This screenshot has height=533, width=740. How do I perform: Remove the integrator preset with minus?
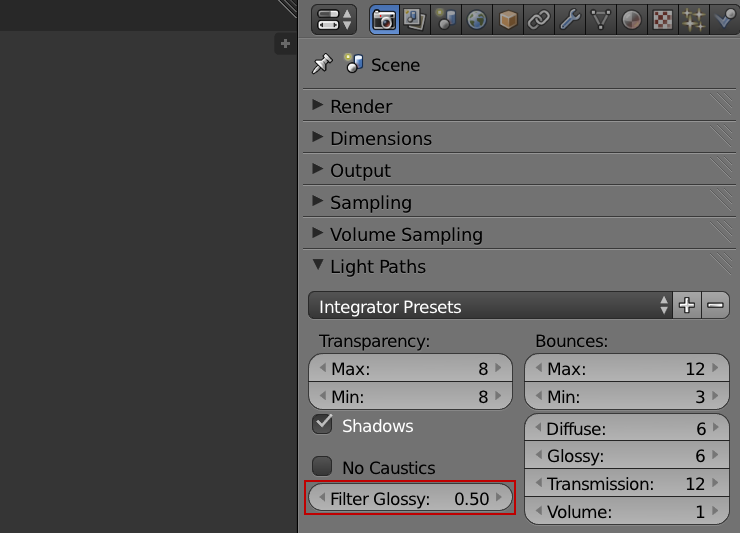point(715,305)
